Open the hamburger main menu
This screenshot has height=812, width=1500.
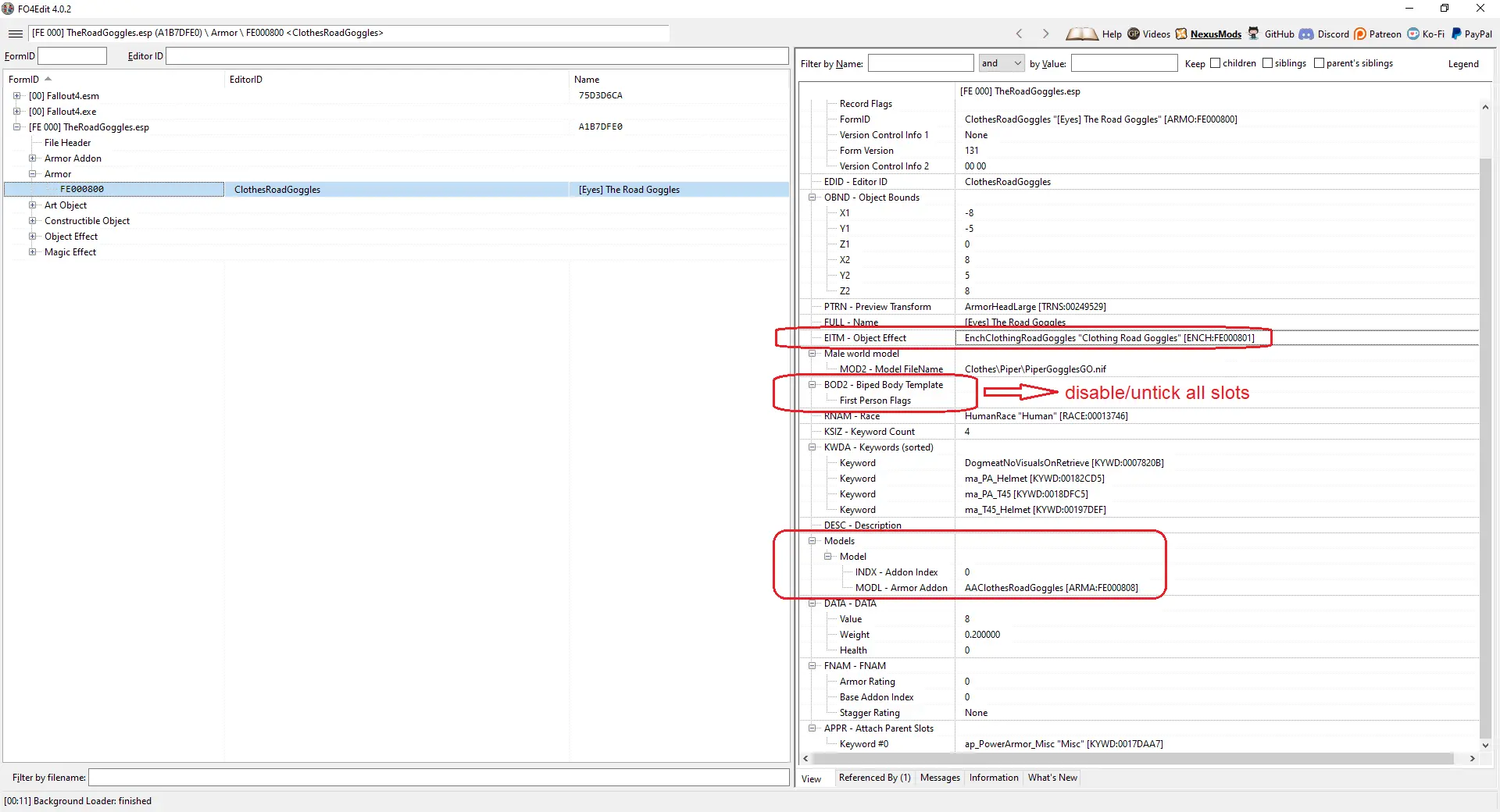15,34
